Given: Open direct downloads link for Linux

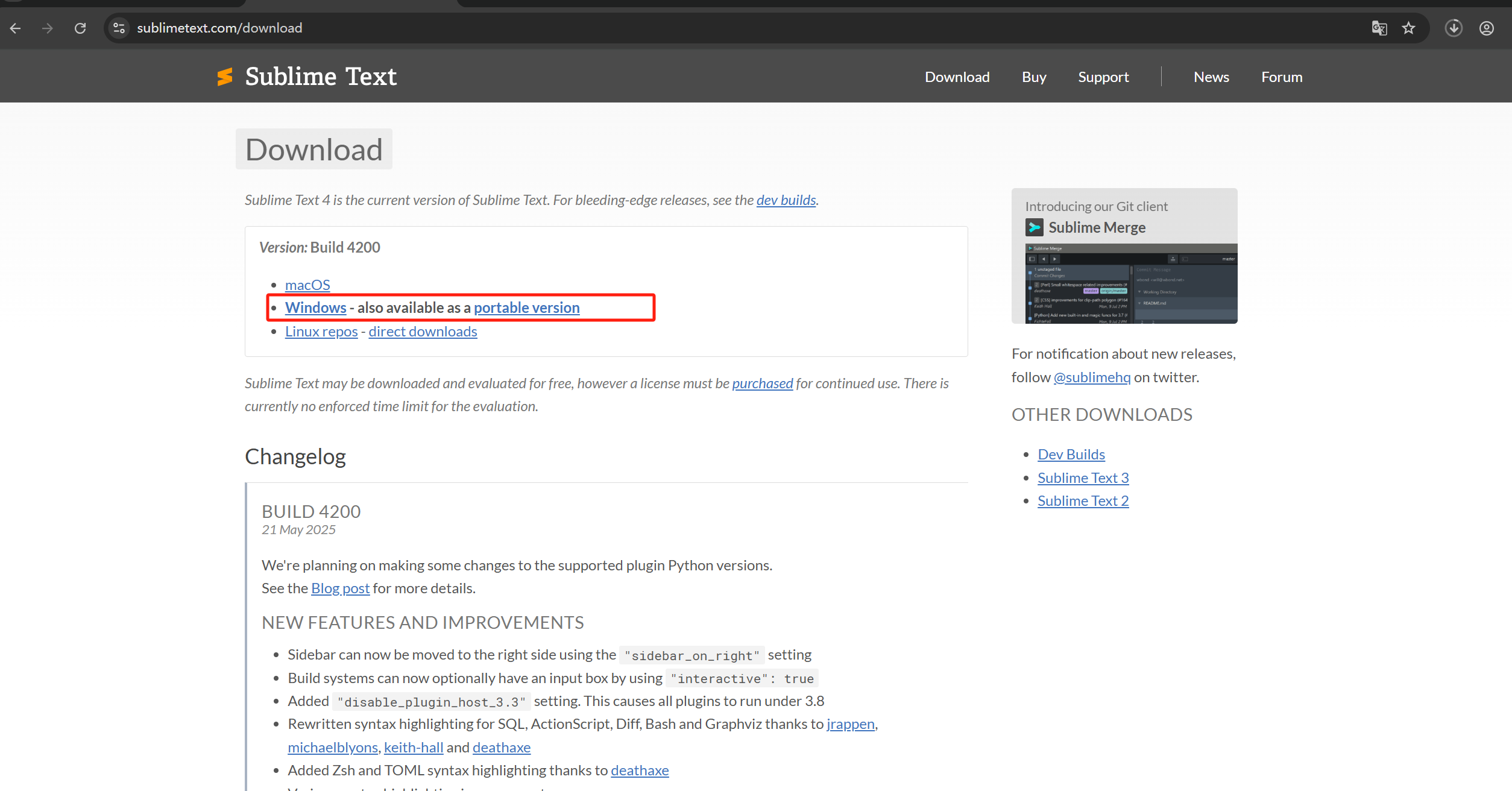Looking at the screenshot, I should pyautogui.click(x=423, y=332).
